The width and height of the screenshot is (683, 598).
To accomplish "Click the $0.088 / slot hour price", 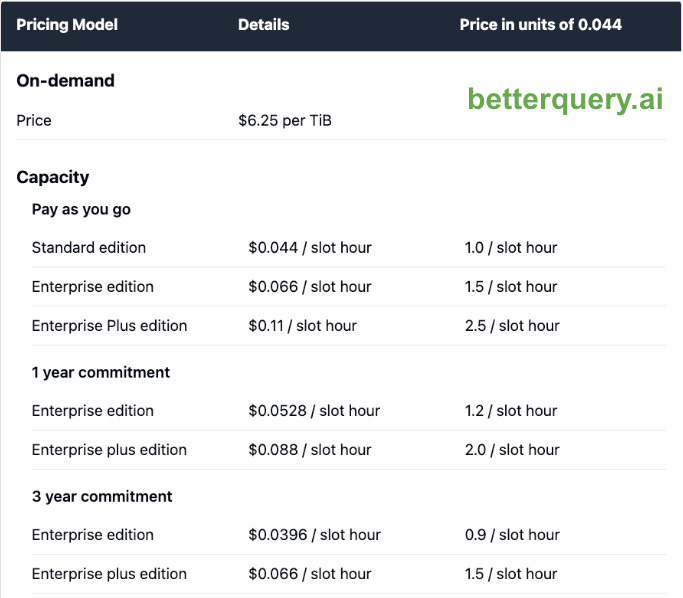I will click(310, 449).
